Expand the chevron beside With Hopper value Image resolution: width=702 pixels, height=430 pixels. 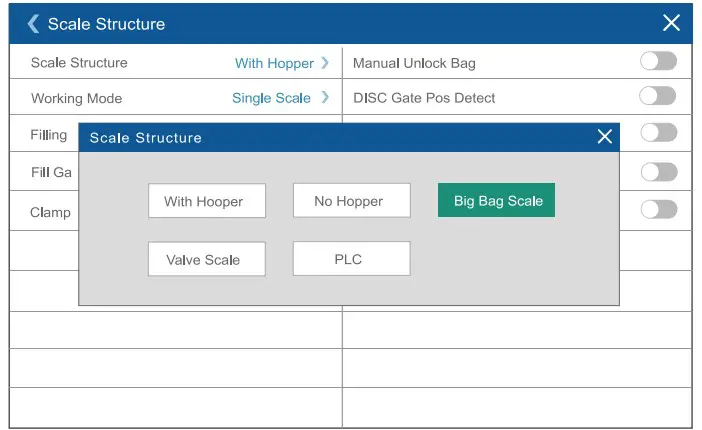point(325,63)
